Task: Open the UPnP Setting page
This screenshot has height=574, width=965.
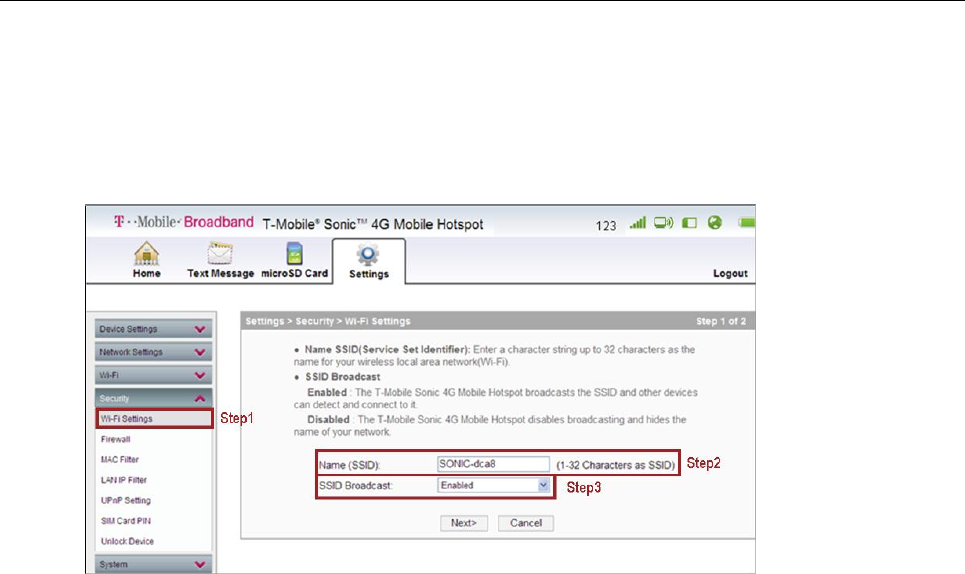Action: pos(126,500)
